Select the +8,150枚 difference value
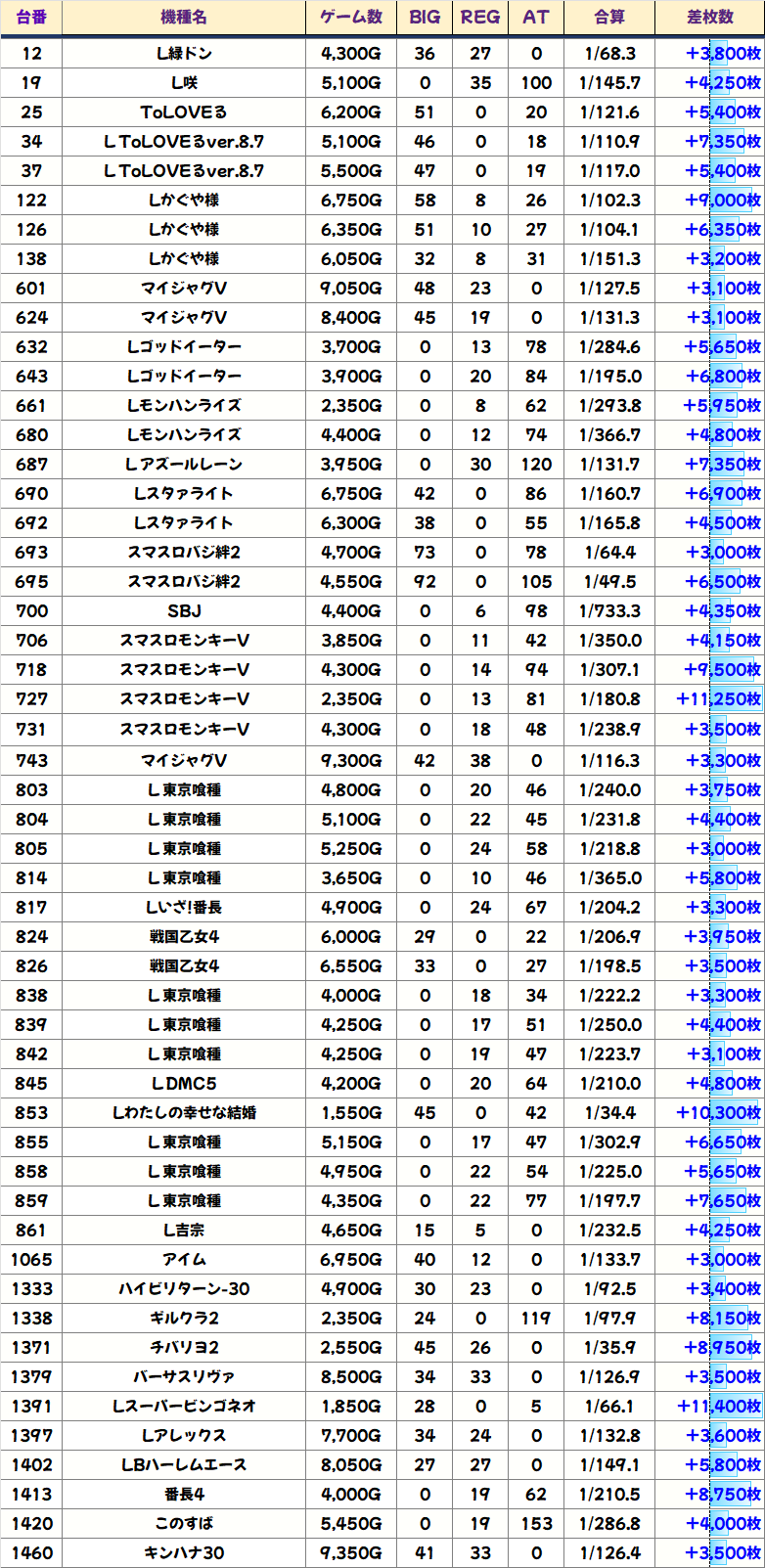Screen dimensions: 765x1568 (x=723, y=1318)
